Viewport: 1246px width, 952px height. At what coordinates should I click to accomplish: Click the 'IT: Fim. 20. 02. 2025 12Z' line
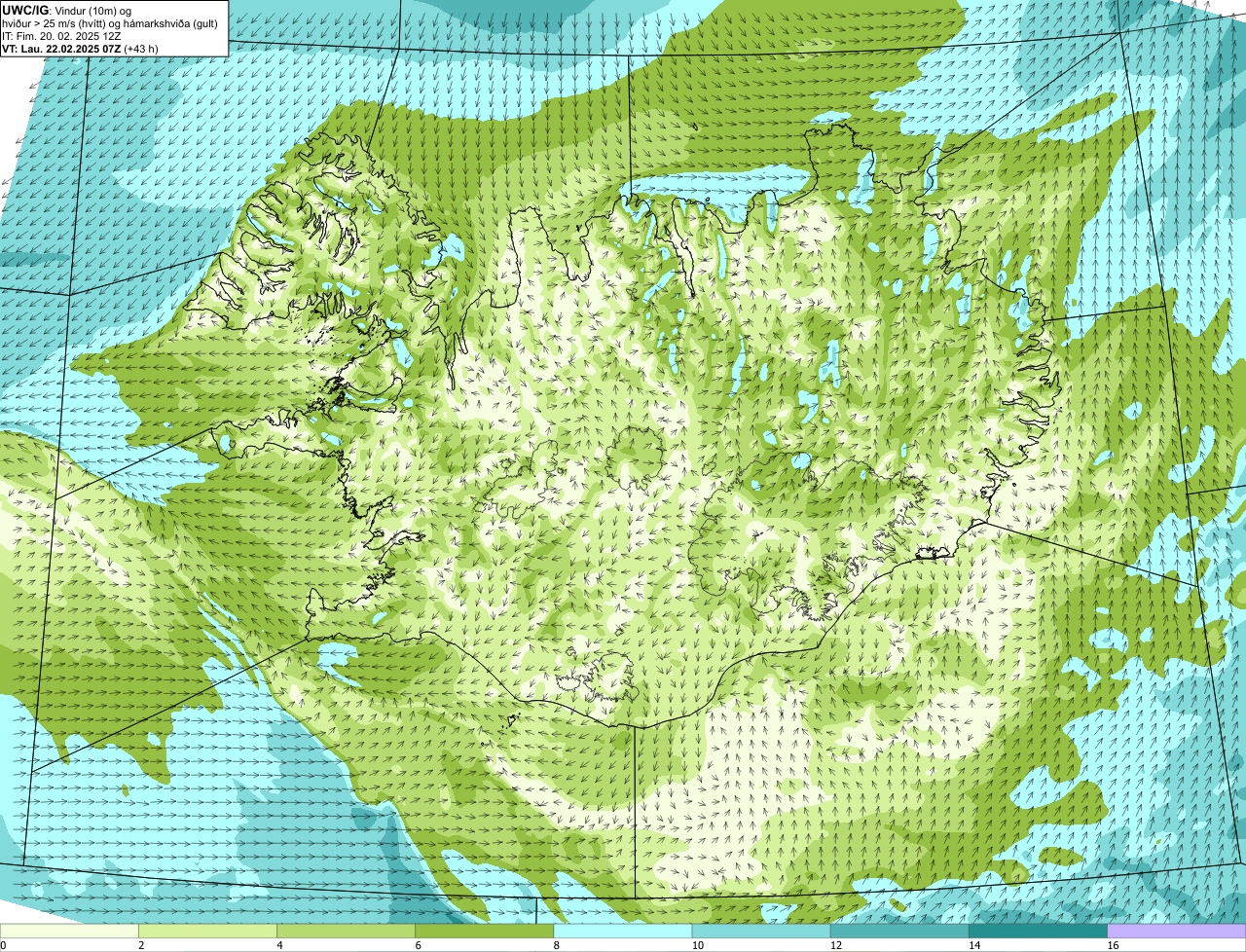coord(62,35)
